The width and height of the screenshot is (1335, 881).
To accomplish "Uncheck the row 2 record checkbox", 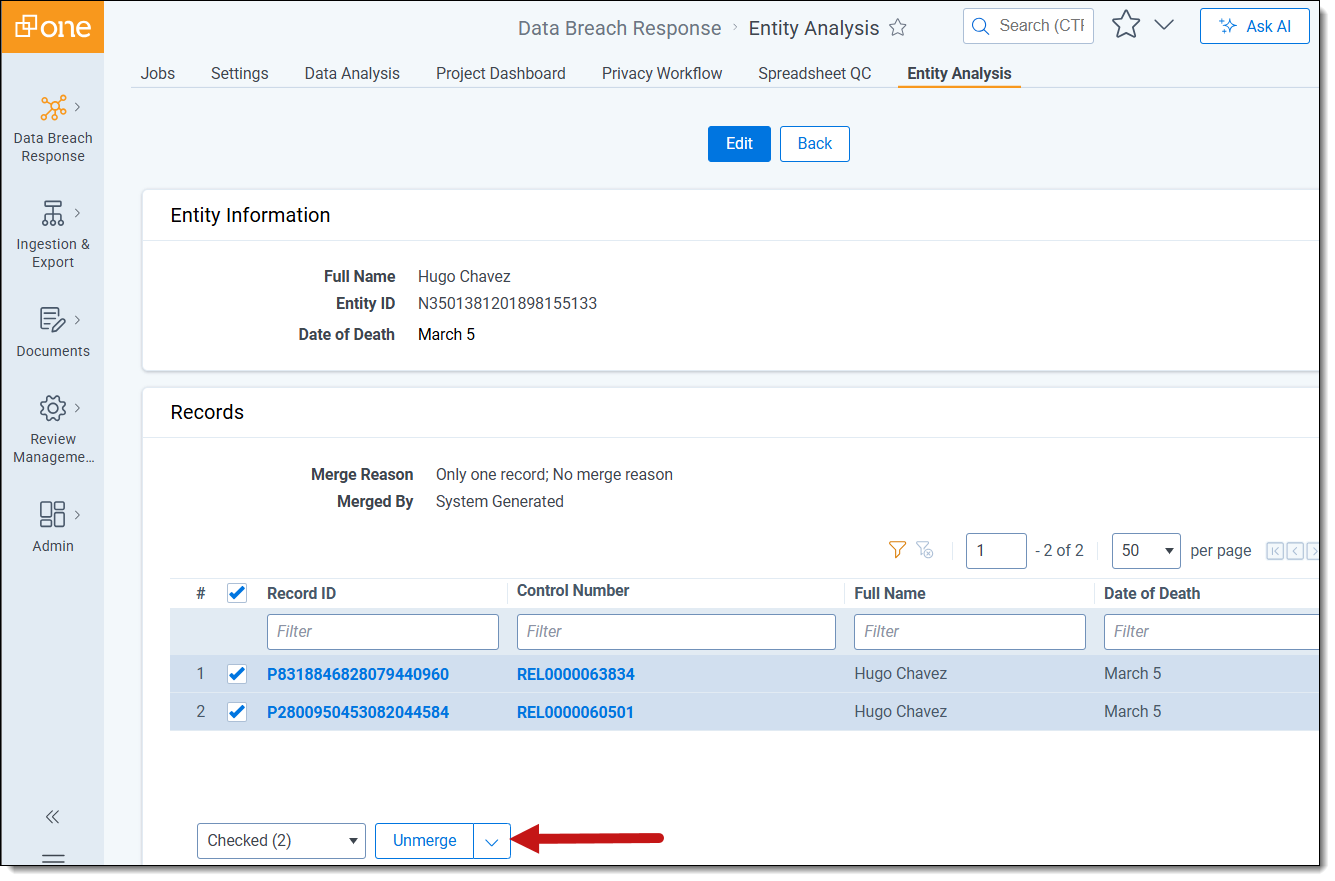I will tap(237, 712).
